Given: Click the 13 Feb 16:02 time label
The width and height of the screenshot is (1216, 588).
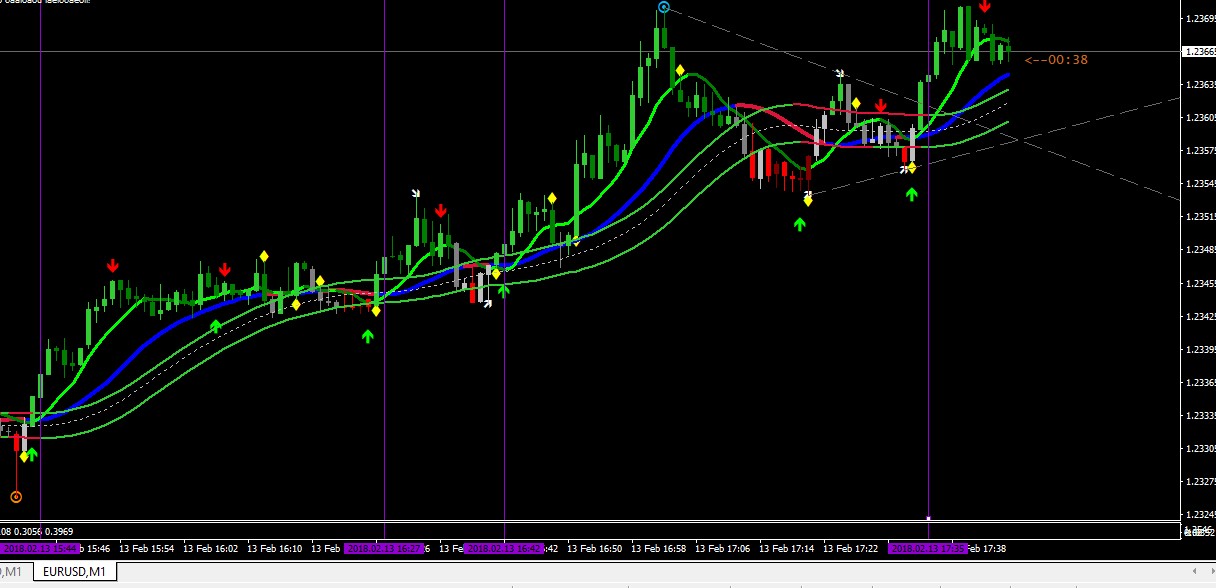Looking at the screenshot, I should [211, 548].
